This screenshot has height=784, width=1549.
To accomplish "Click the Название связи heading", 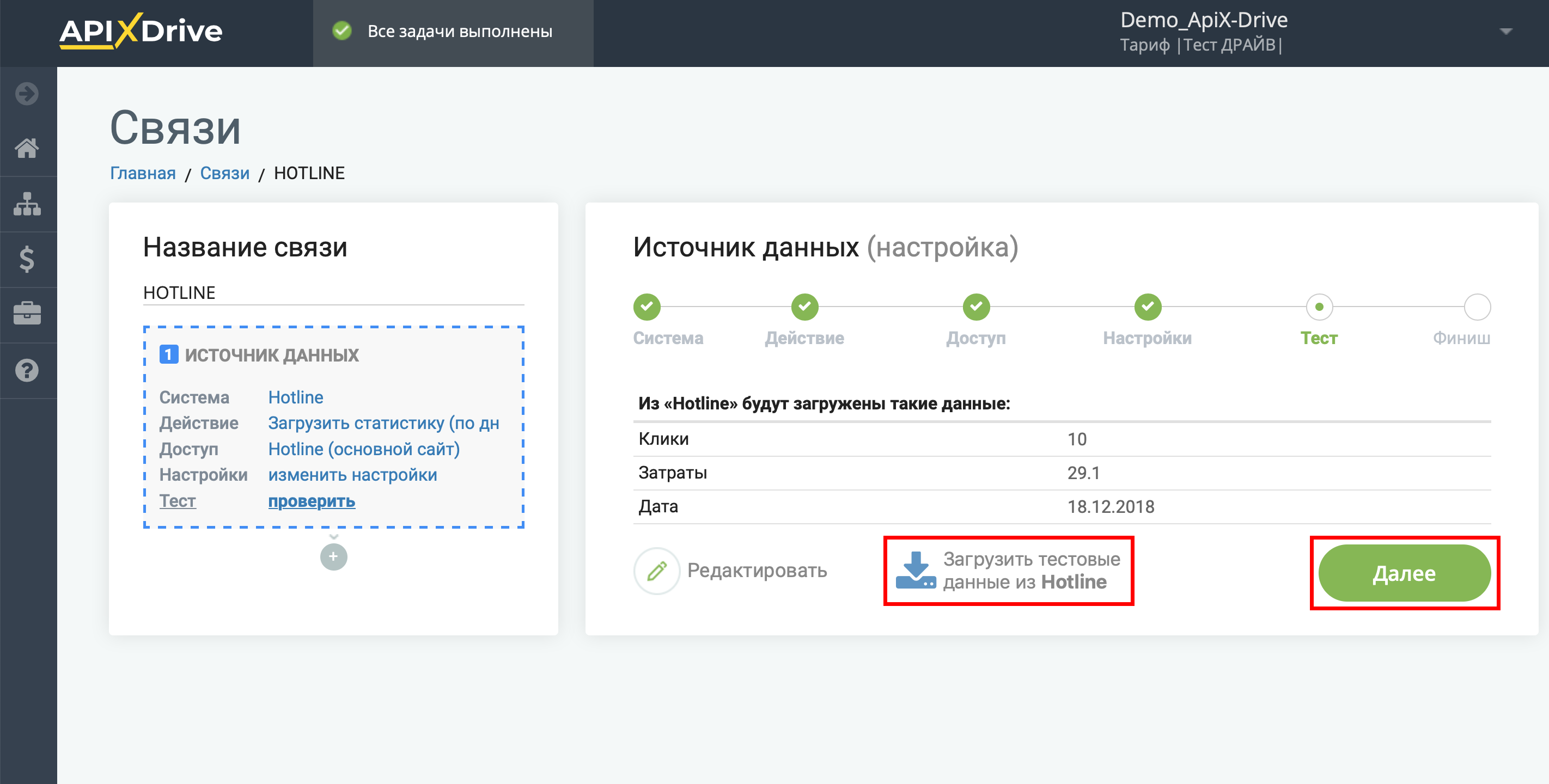I will click(245, 247).
